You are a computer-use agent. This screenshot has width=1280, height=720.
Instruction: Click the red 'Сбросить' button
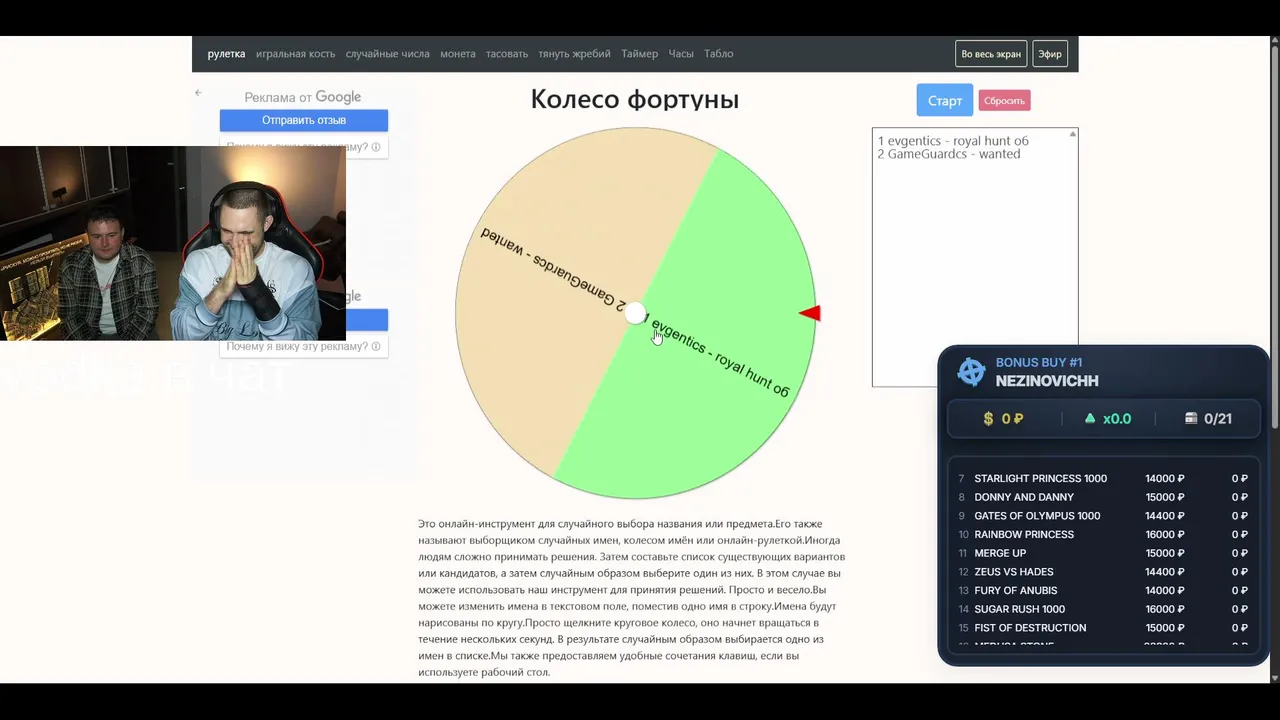(x=1004, y=101)
